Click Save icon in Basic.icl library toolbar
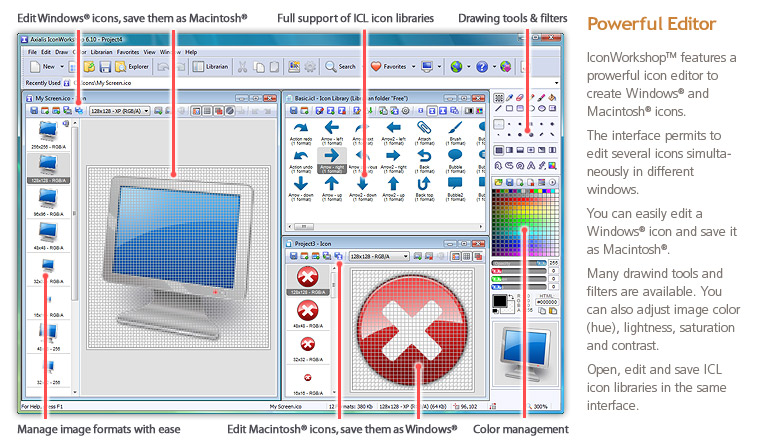The width and height of the screenshot is (760, 440). pyautogui.click(x=293, y=111)
